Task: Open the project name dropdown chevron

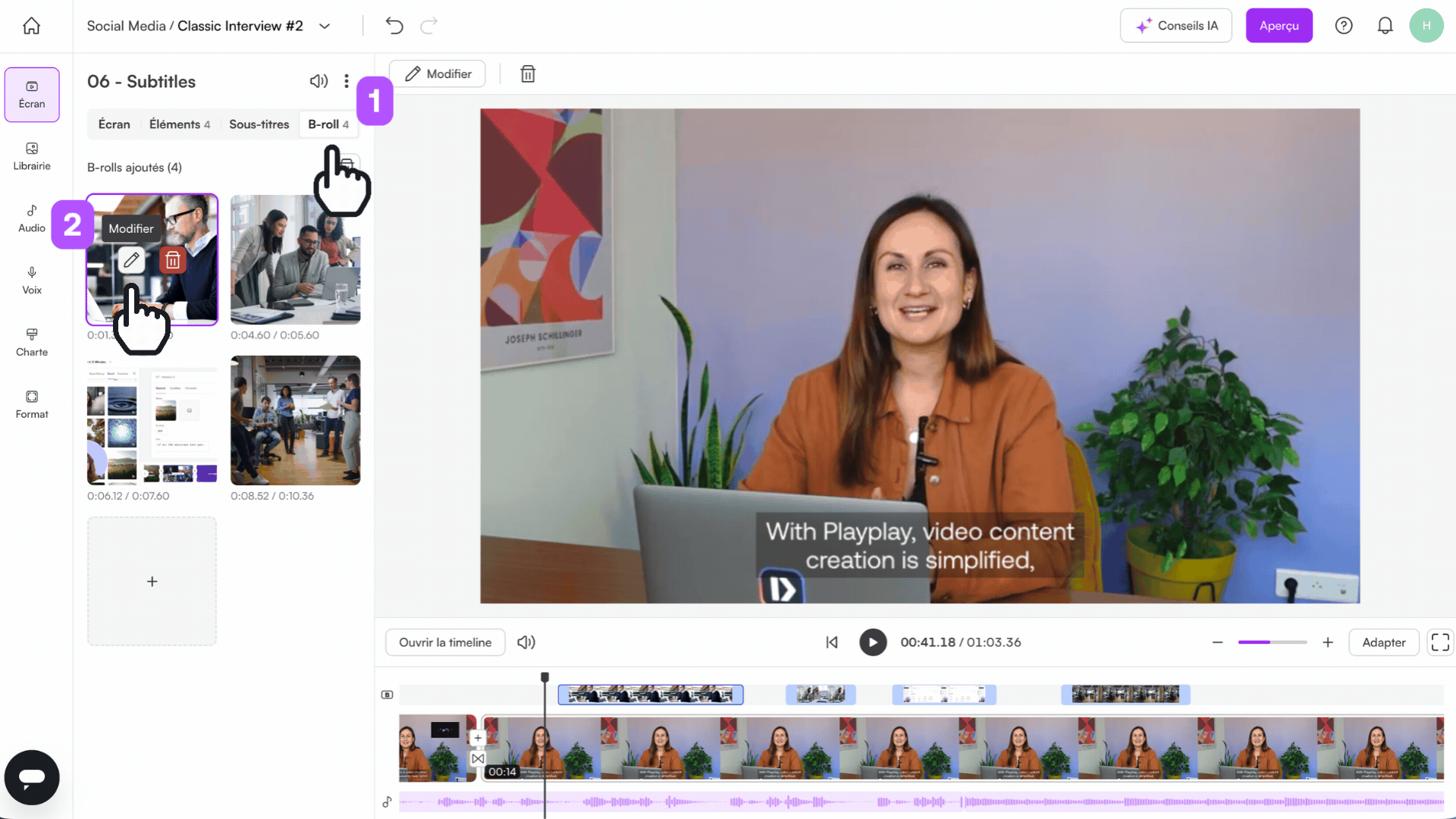Action: [325, 26]
